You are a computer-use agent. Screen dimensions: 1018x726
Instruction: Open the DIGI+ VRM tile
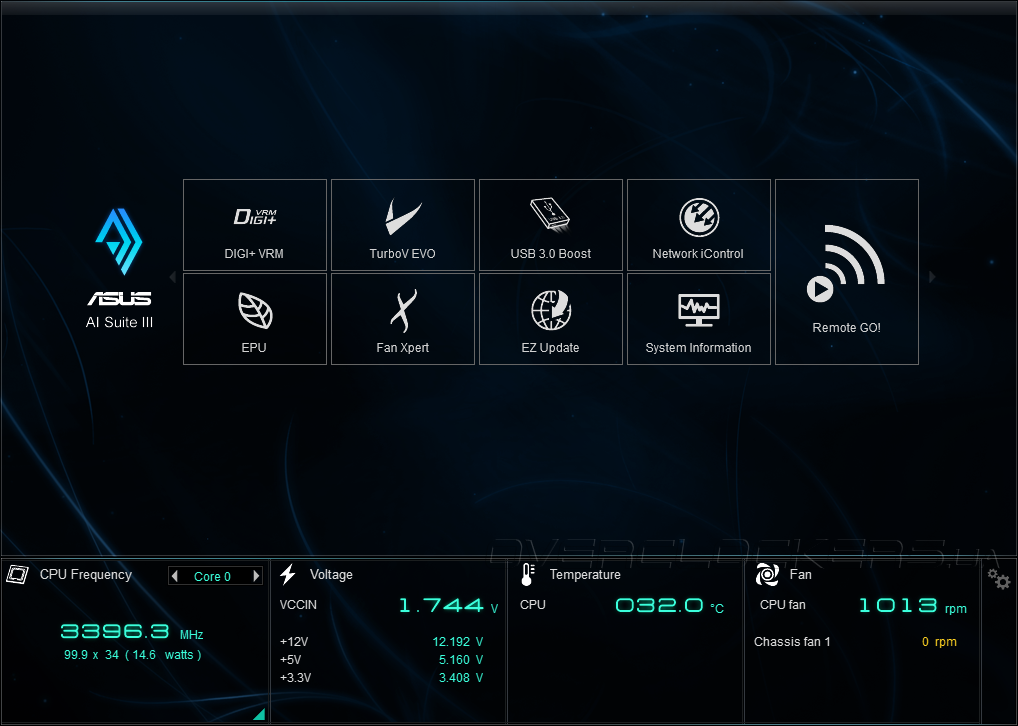254,225
